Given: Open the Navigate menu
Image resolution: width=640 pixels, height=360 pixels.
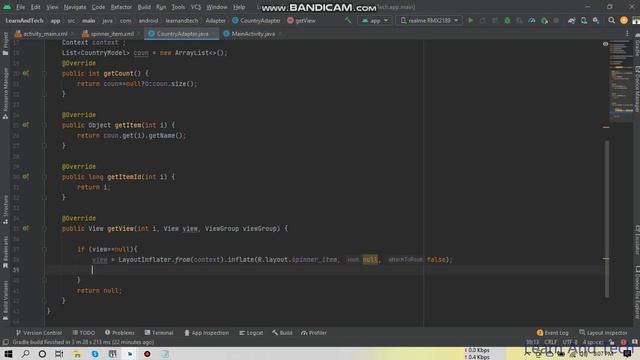Looking at the screenshot, I should [x=75, y=7].
